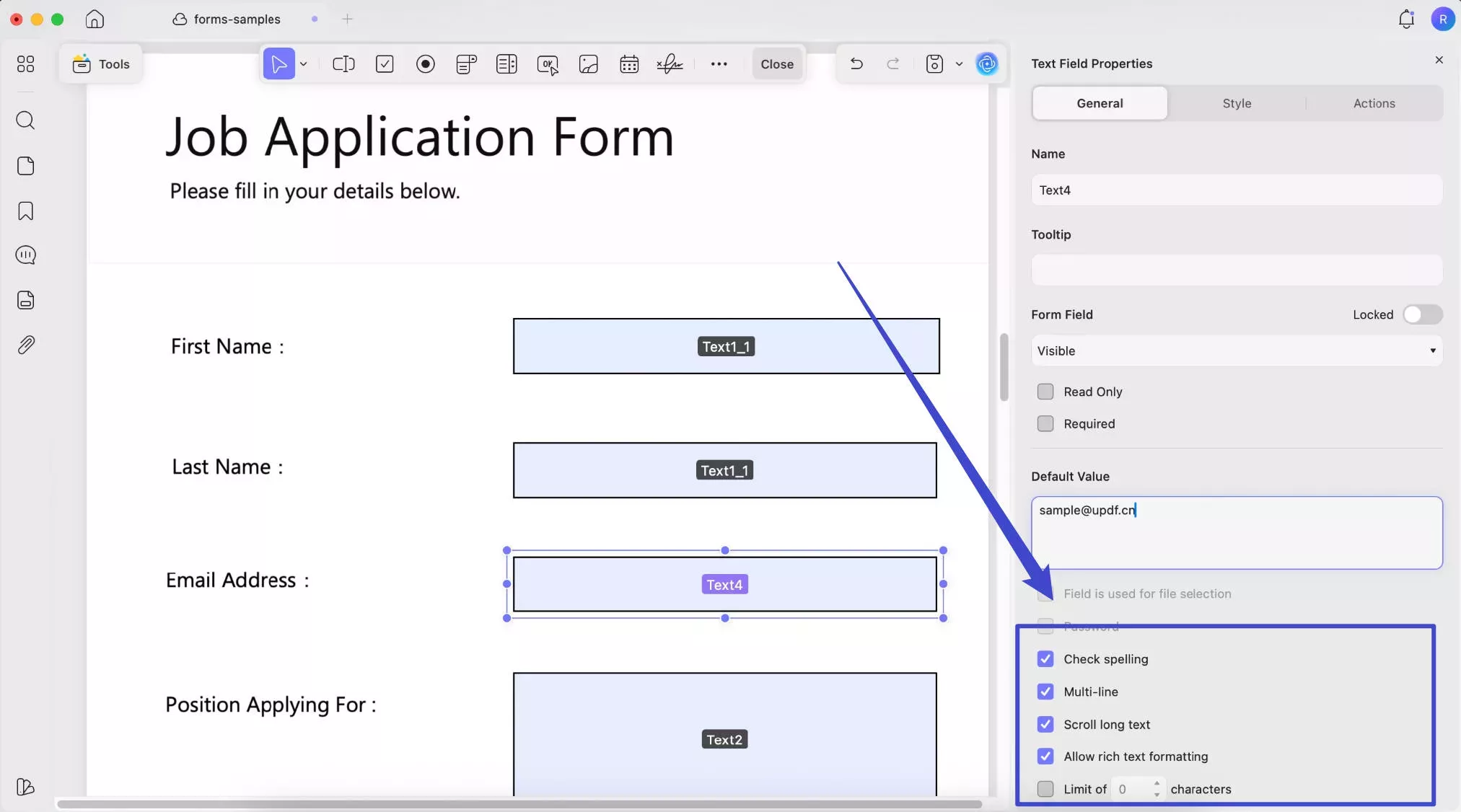
Task: Enable the character Limit checkbox
Action: click(1045, 789)
